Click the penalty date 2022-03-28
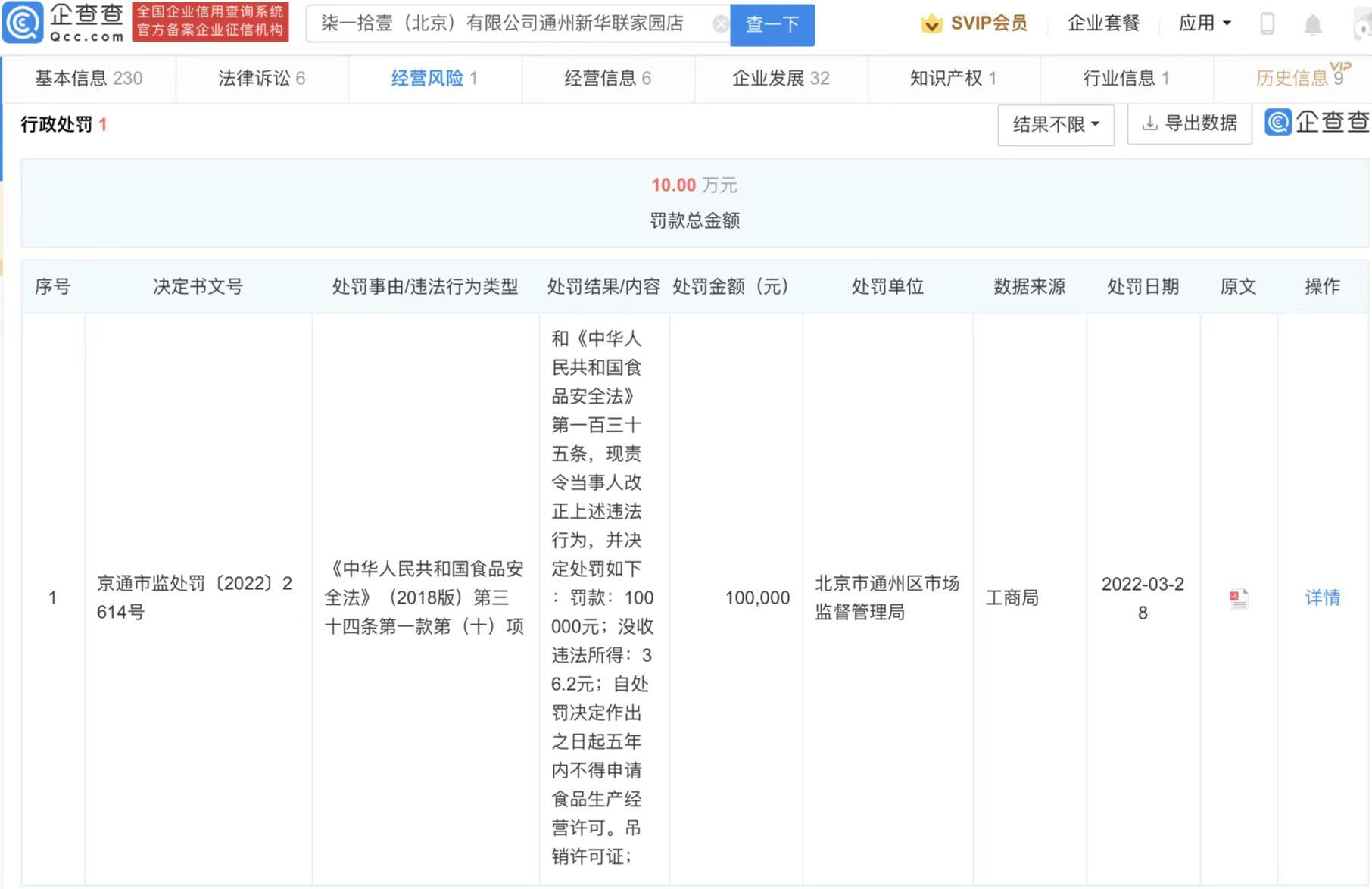This screenshot has height=889, width=1372. (1143, 598)
